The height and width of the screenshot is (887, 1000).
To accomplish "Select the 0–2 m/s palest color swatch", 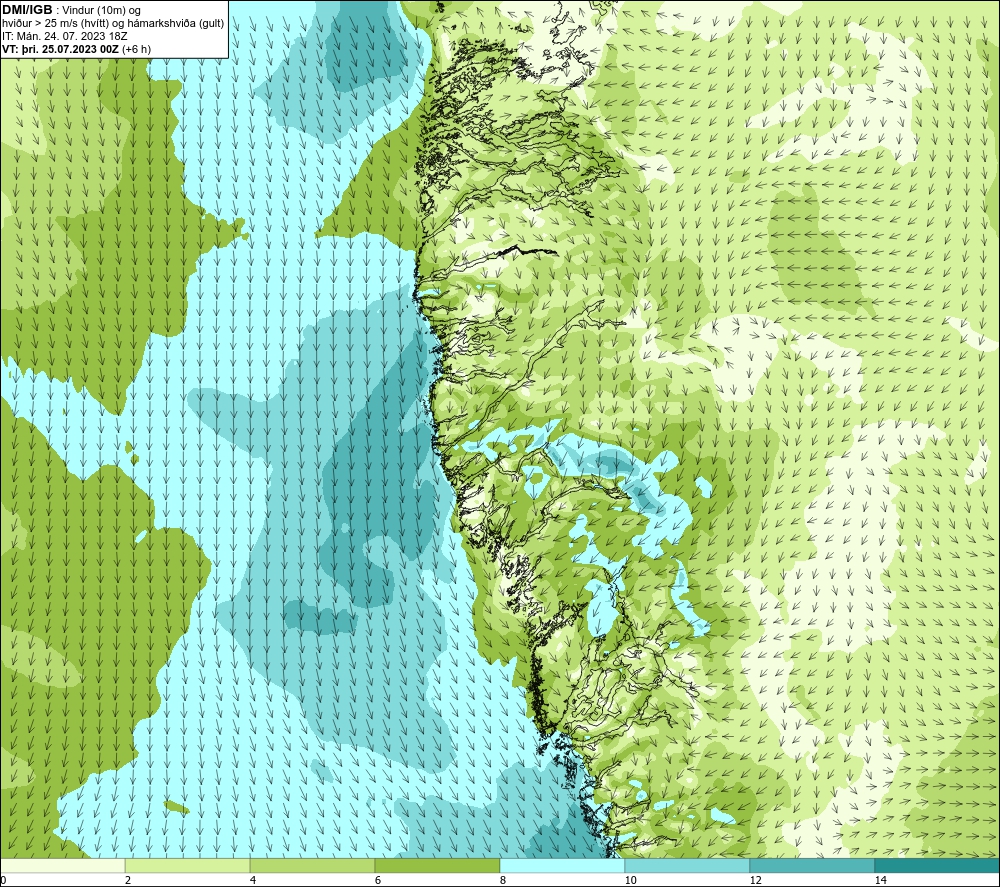I will coord(62,865).
